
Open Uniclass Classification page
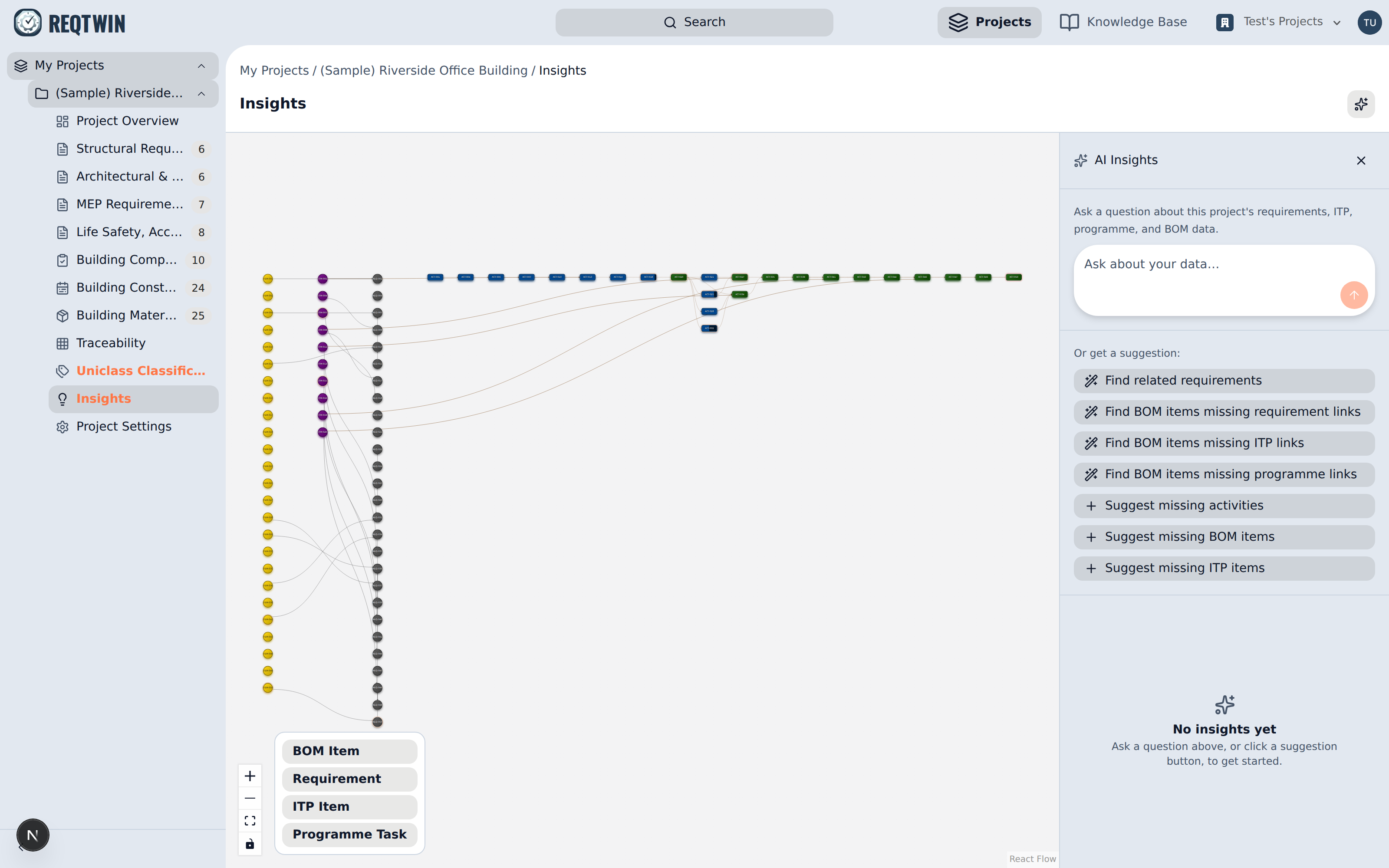[134, 371]
